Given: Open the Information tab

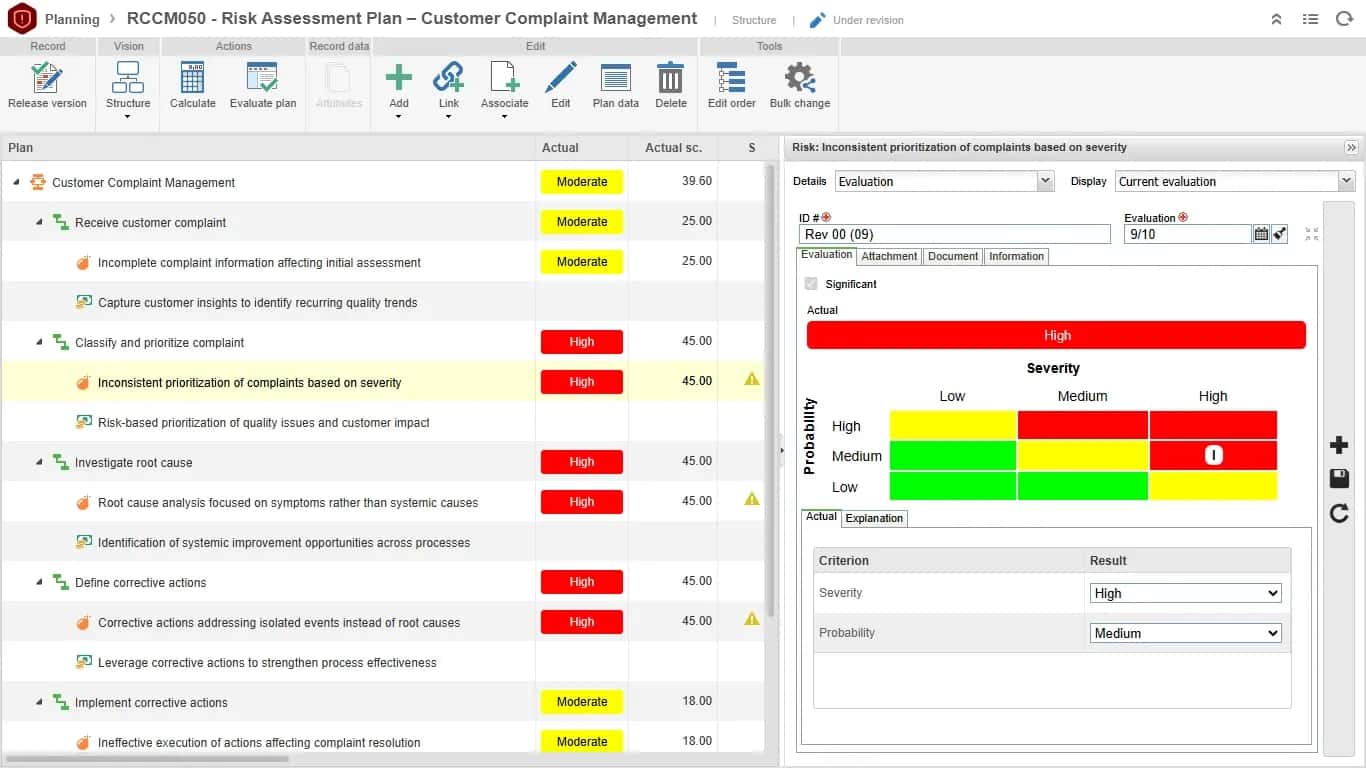Looking at the screenshot, I should point(1016,256).
